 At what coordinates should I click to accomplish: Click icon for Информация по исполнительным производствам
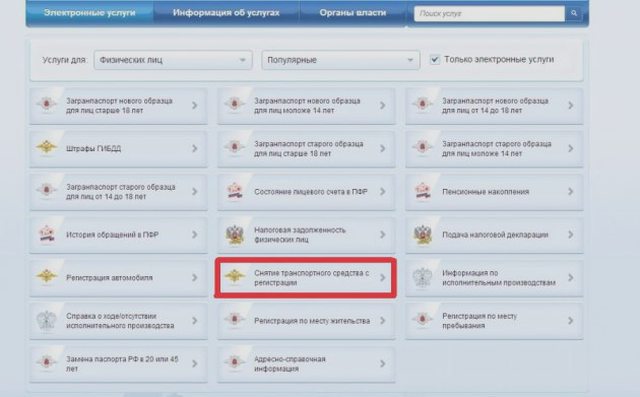point(422,277)
